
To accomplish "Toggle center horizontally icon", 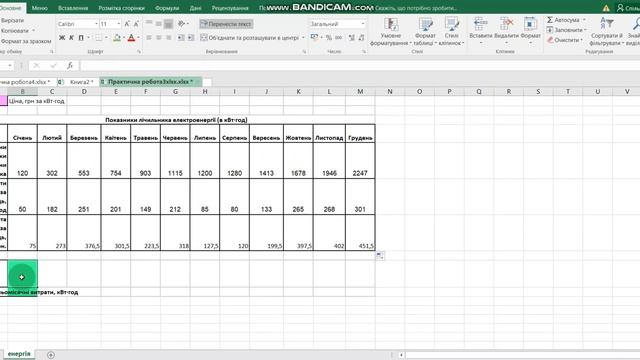I will (x=158, y=38).
